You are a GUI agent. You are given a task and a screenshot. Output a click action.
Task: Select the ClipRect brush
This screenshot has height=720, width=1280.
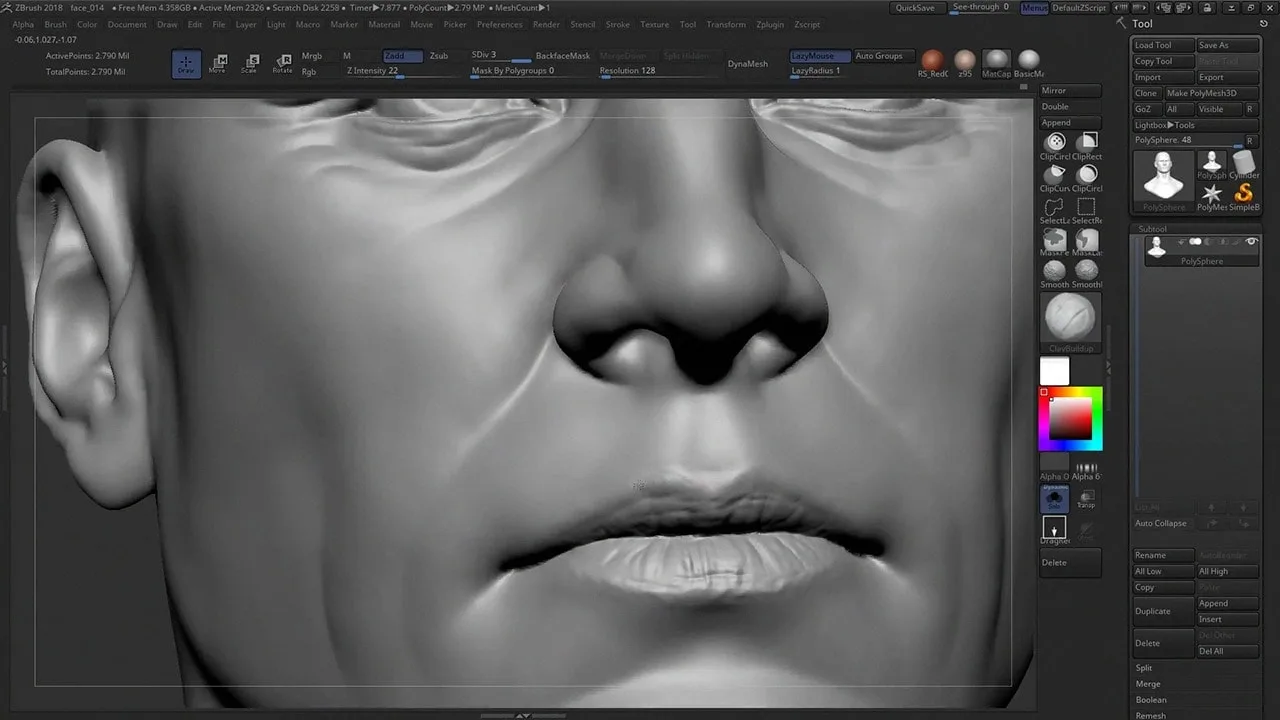[x=1087, y=146]
